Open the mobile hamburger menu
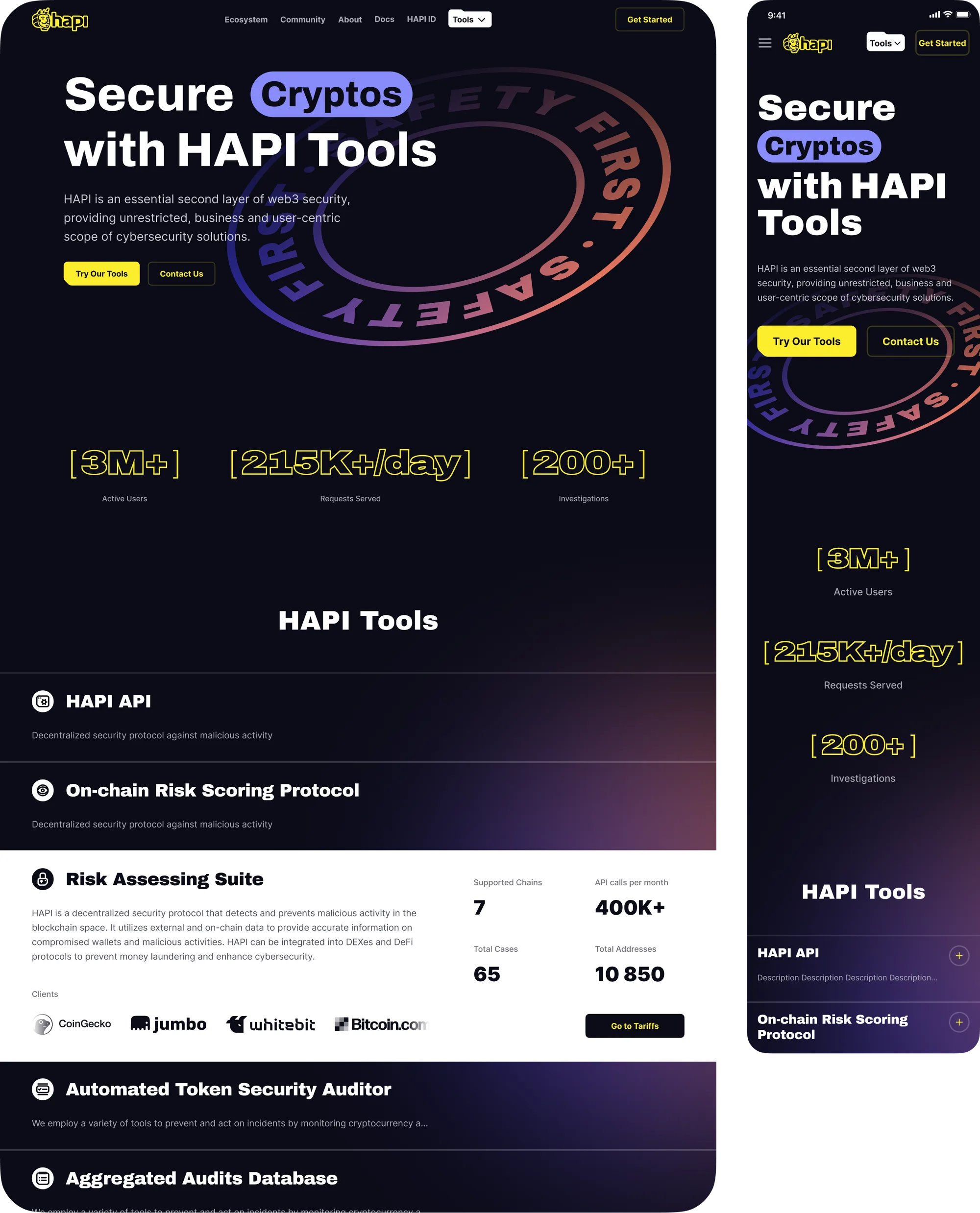This screenshot has height=1213, width=980. click(x=765, y=43)
